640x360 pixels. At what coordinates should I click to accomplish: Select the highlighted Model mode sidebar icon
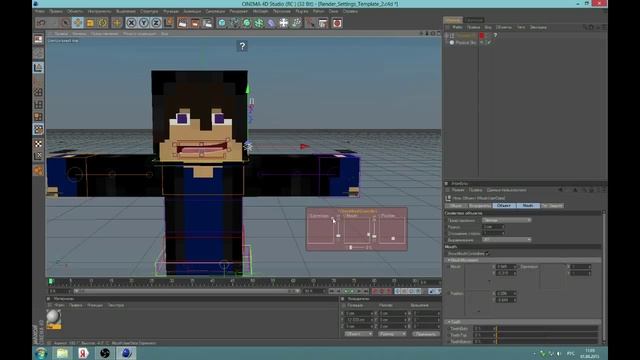pyautogui.click(x=38, y=67)
